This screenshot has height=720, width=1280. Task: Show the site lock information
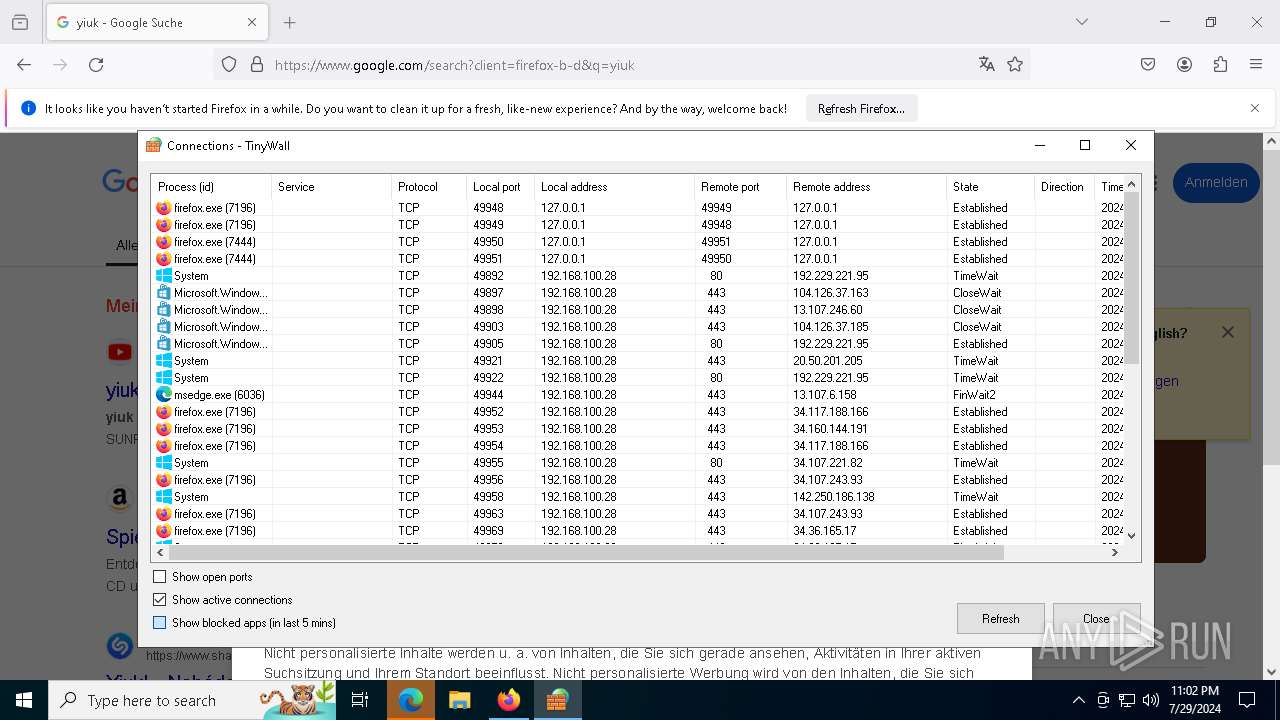click(x=257, y=65)
